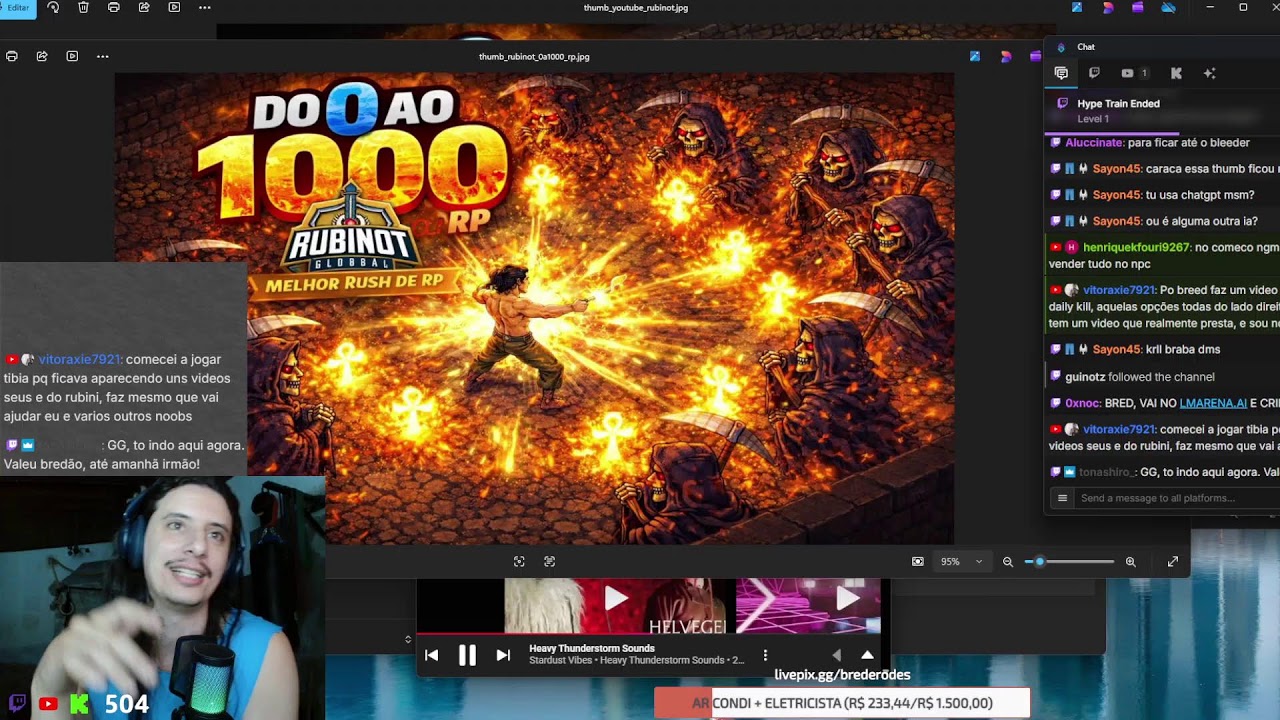Viewport: 1280px width, 720px height.
Task: Open the sparkle AI tab in Chat
Action: pos(1209,73)
